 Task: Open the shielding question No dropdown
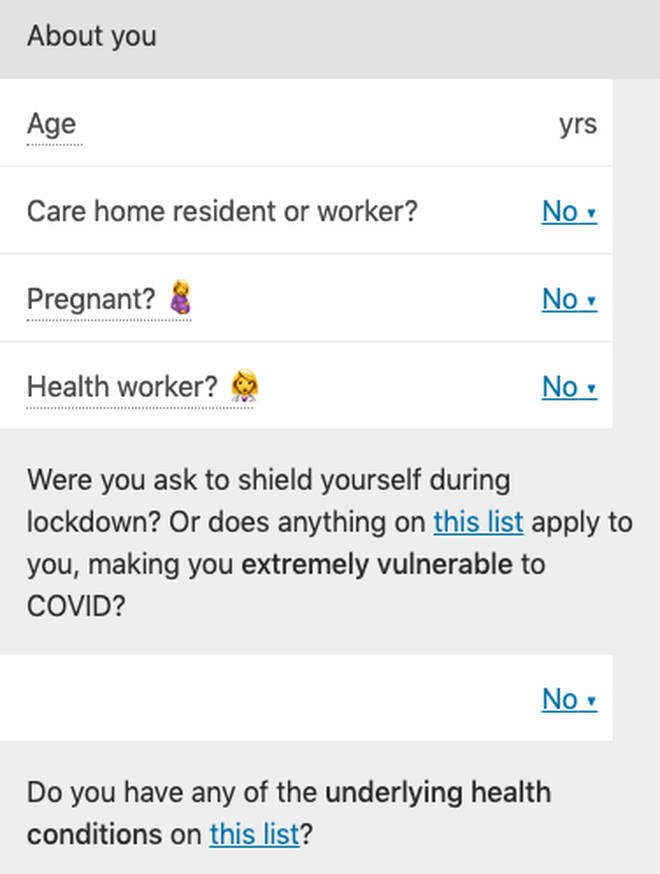point(569,699)
